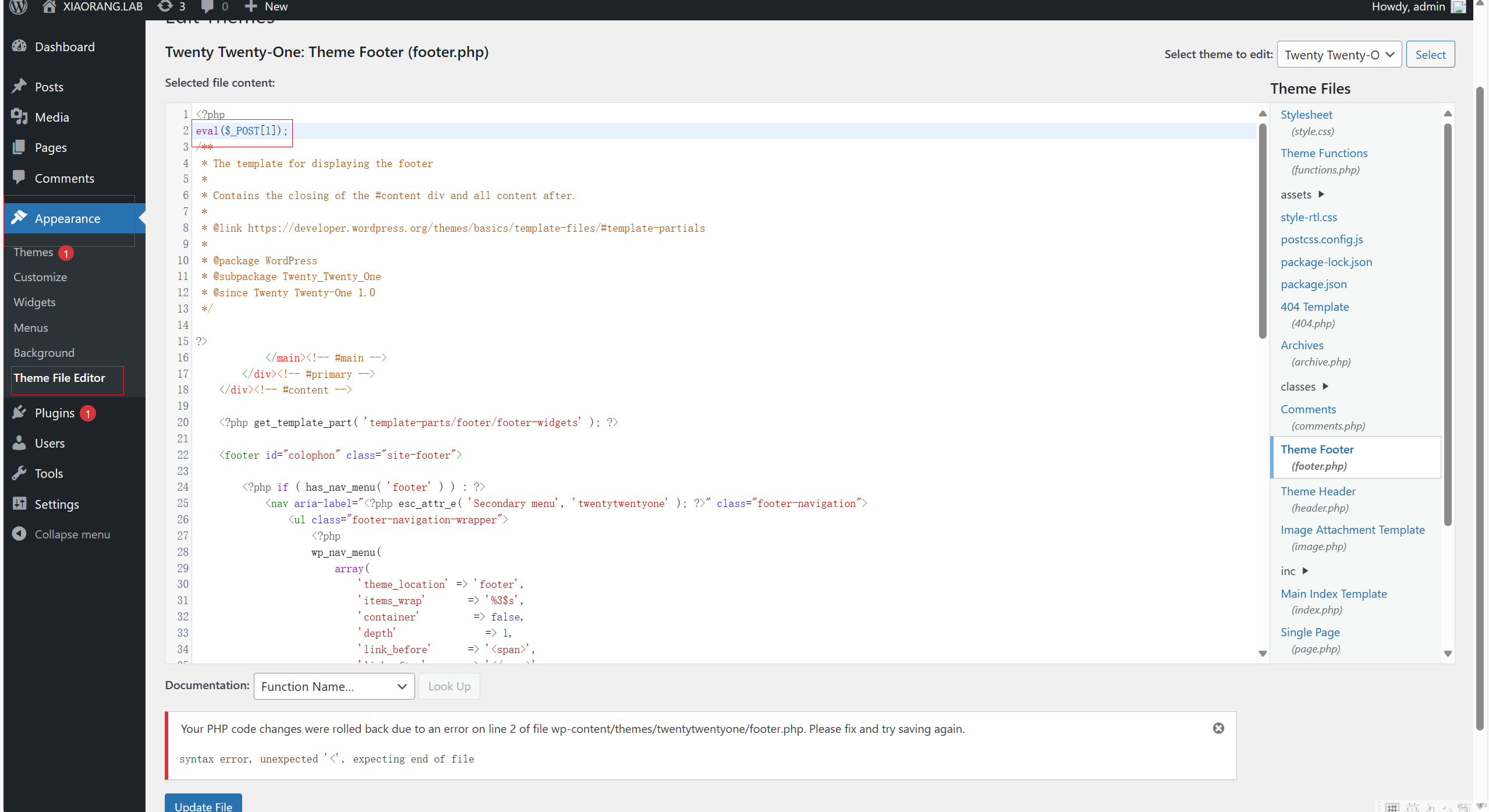Click the Plugins plug icon
Image resolution: width=1489 pixels, height=812 pixels.
point(19,413)
